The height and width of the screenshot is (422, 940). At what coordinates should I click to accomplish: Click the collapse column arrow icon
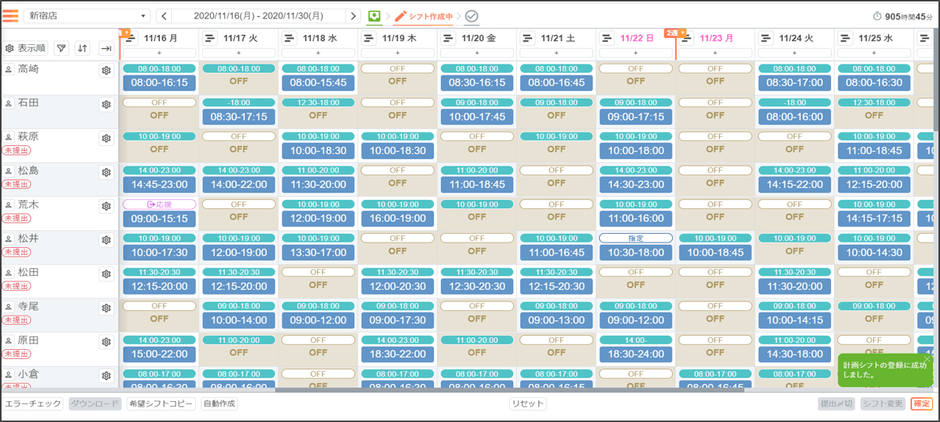click(105, 48)
